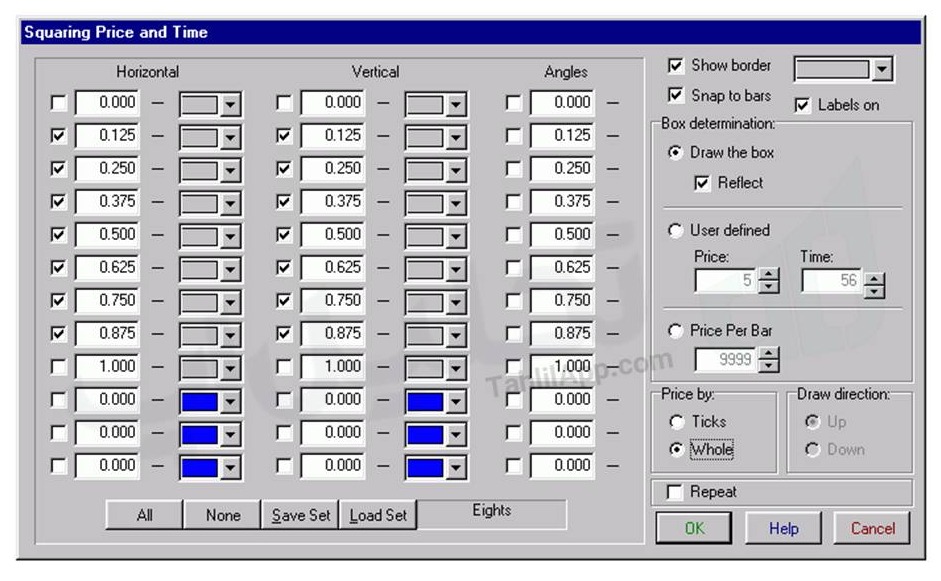Disable the Labels on checkbox
941x581 pixels.
[x=802, y=105]
